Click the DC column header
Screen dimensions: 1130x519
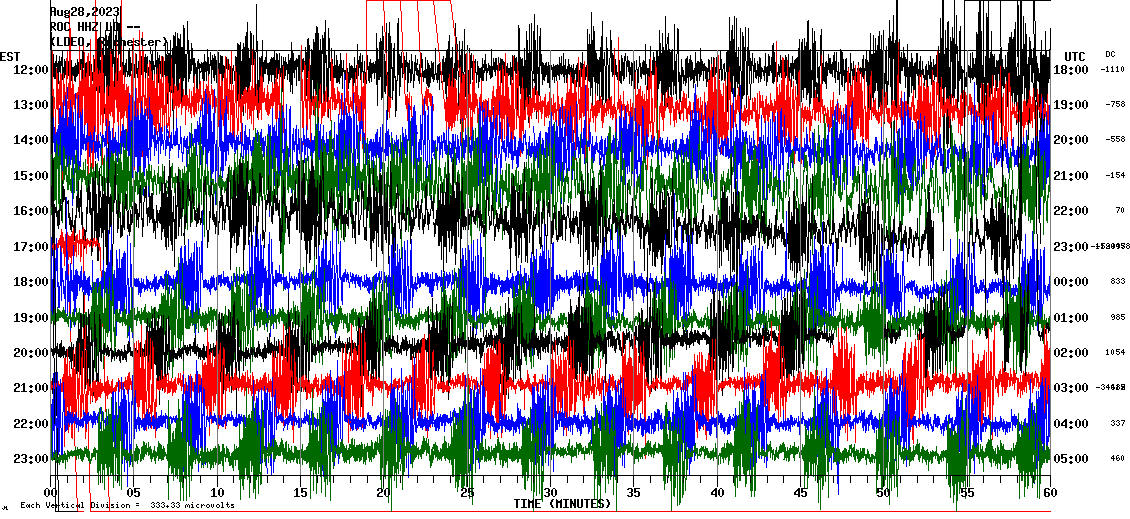click(x=1110, y=54)
